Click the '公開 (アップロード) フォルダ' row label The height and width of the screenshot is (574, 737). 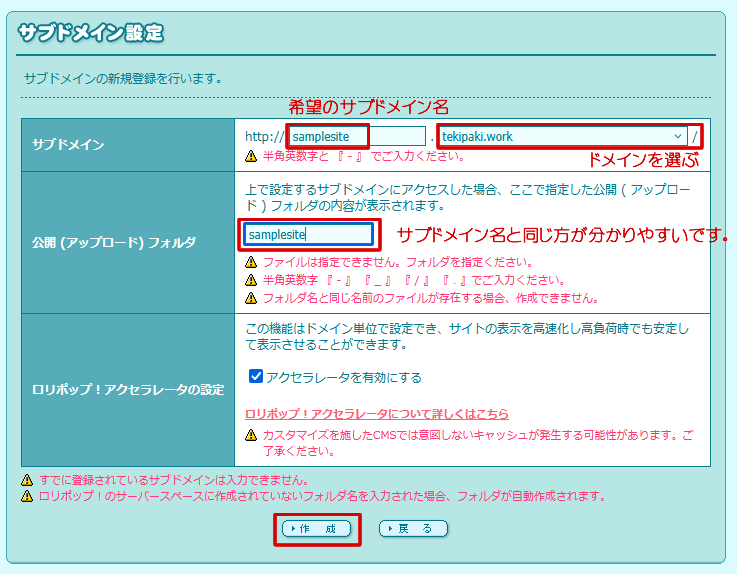coord(114,242)
